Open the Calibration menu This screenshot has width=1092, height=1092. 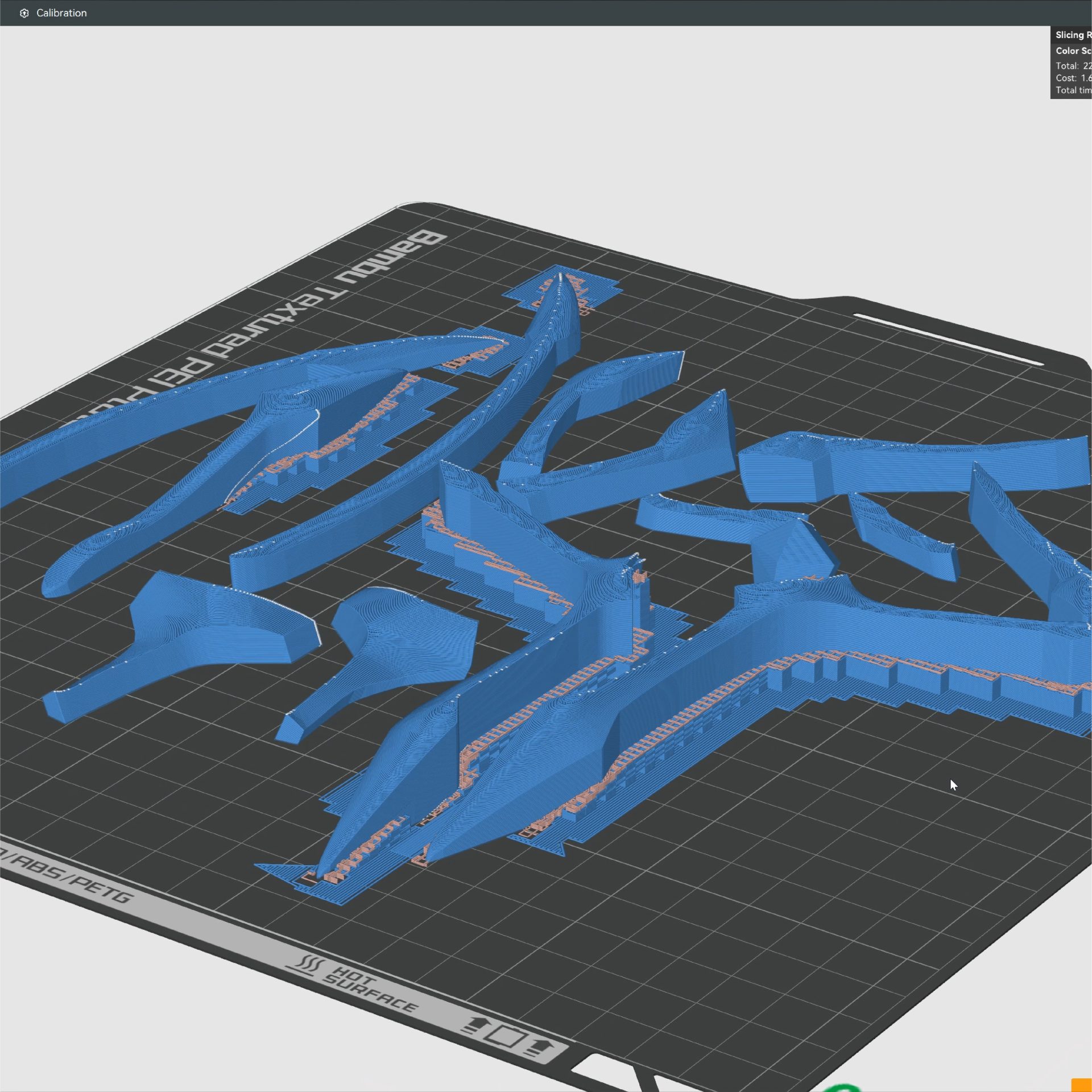61,13
